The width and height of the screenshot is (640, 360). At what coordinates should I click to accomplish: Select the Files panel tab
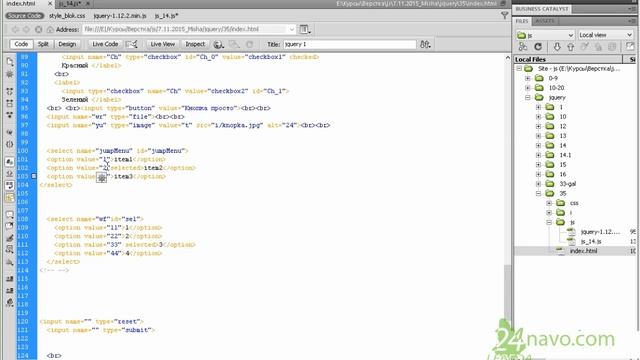pos(522,21)
